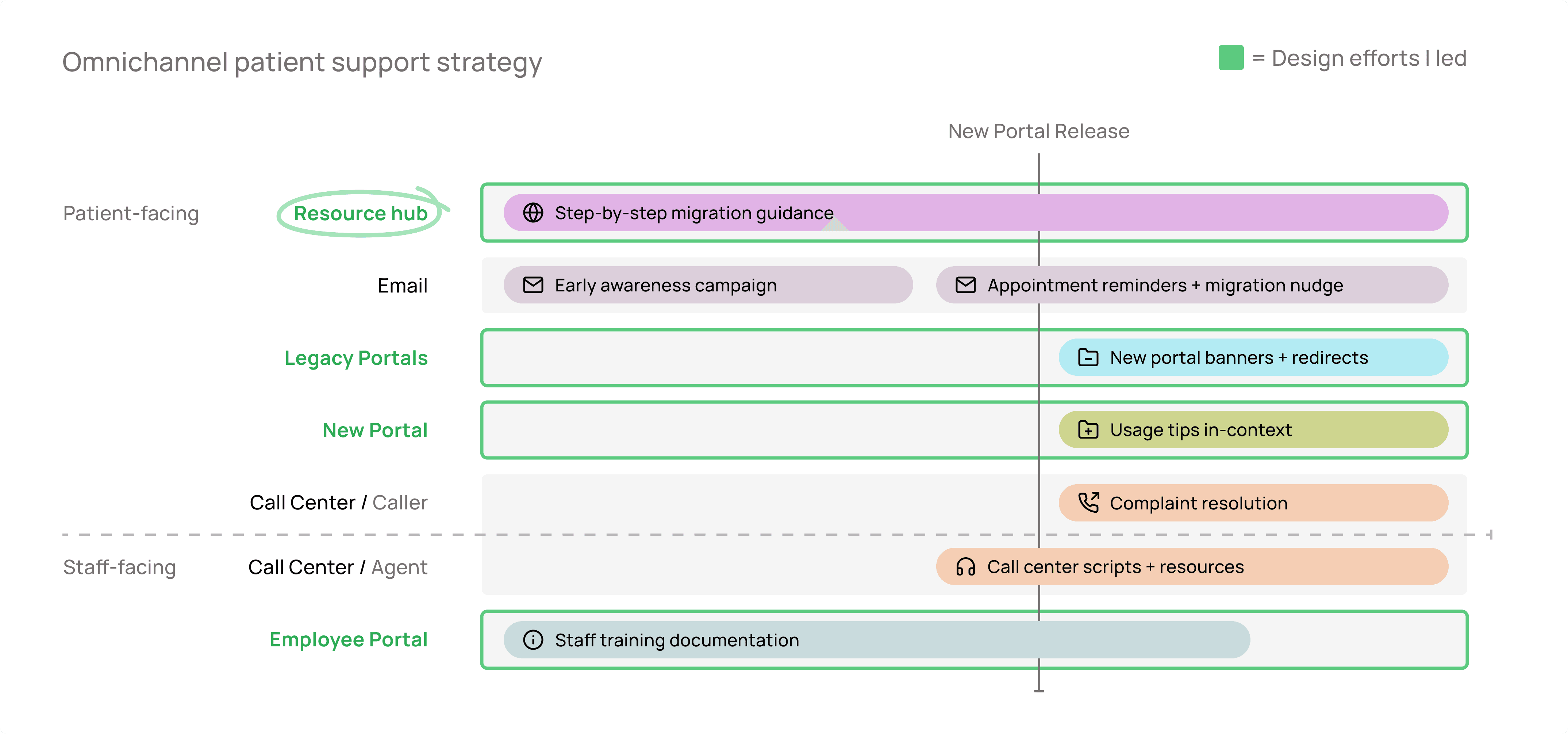This screenshot has width=1568, height=734.
Task: Click folder-plus icon beside Usage tips
Action: [1088, 430]
